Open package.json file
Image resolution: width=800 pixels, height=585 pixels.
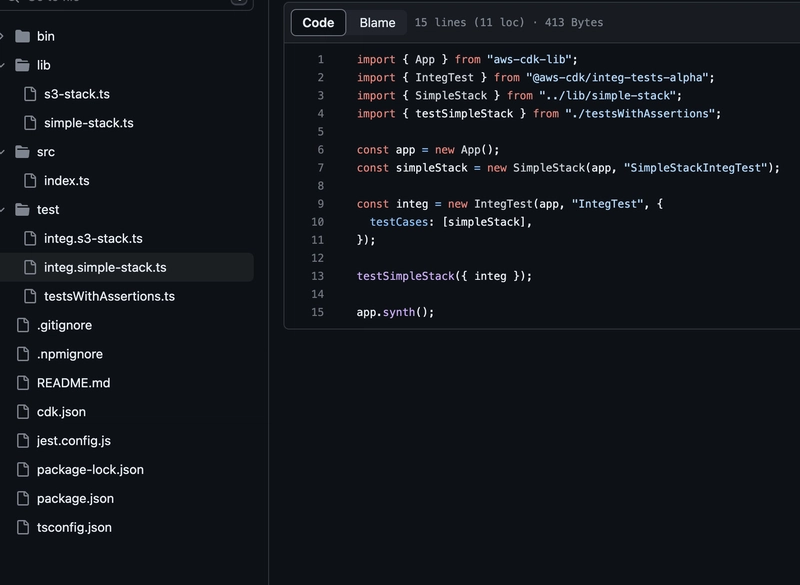coord(75,498)
